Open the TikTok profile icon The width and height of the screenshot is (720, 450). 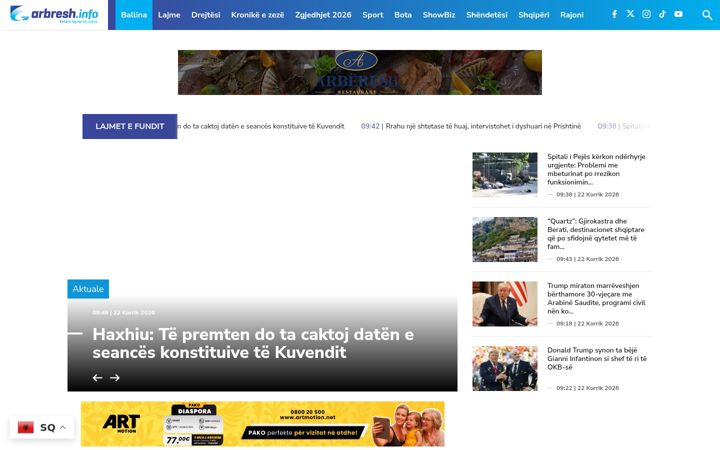tap(662, 14)
